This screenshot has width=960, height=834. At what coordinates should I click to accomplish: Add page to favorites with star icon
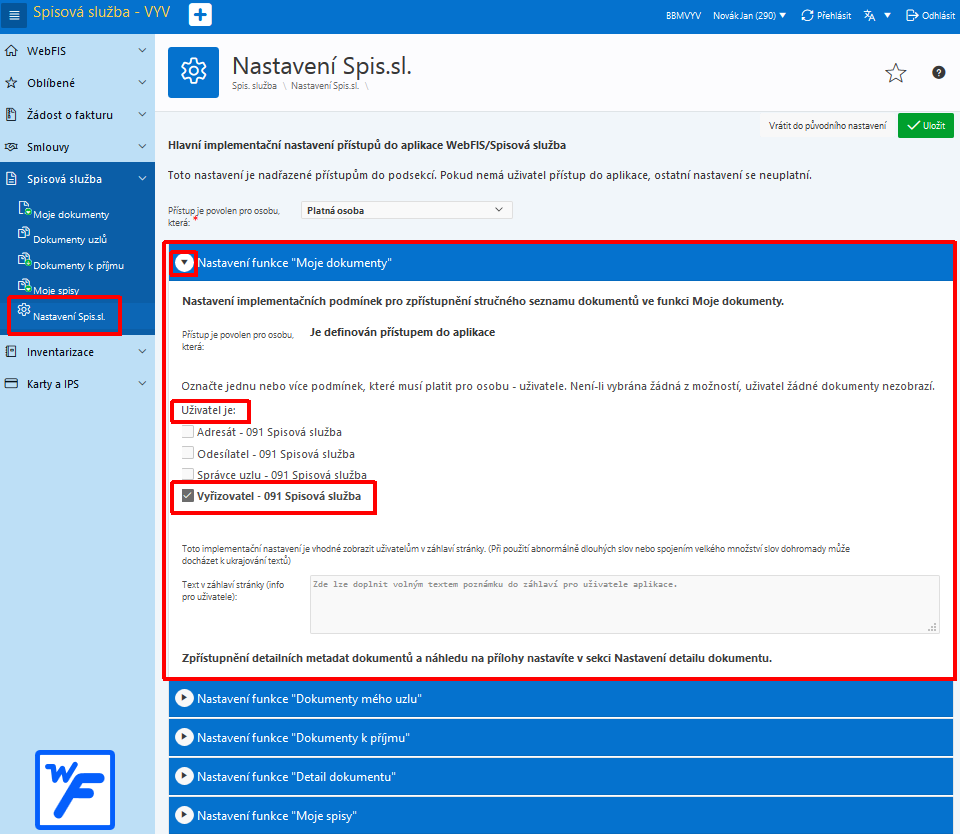895,73
